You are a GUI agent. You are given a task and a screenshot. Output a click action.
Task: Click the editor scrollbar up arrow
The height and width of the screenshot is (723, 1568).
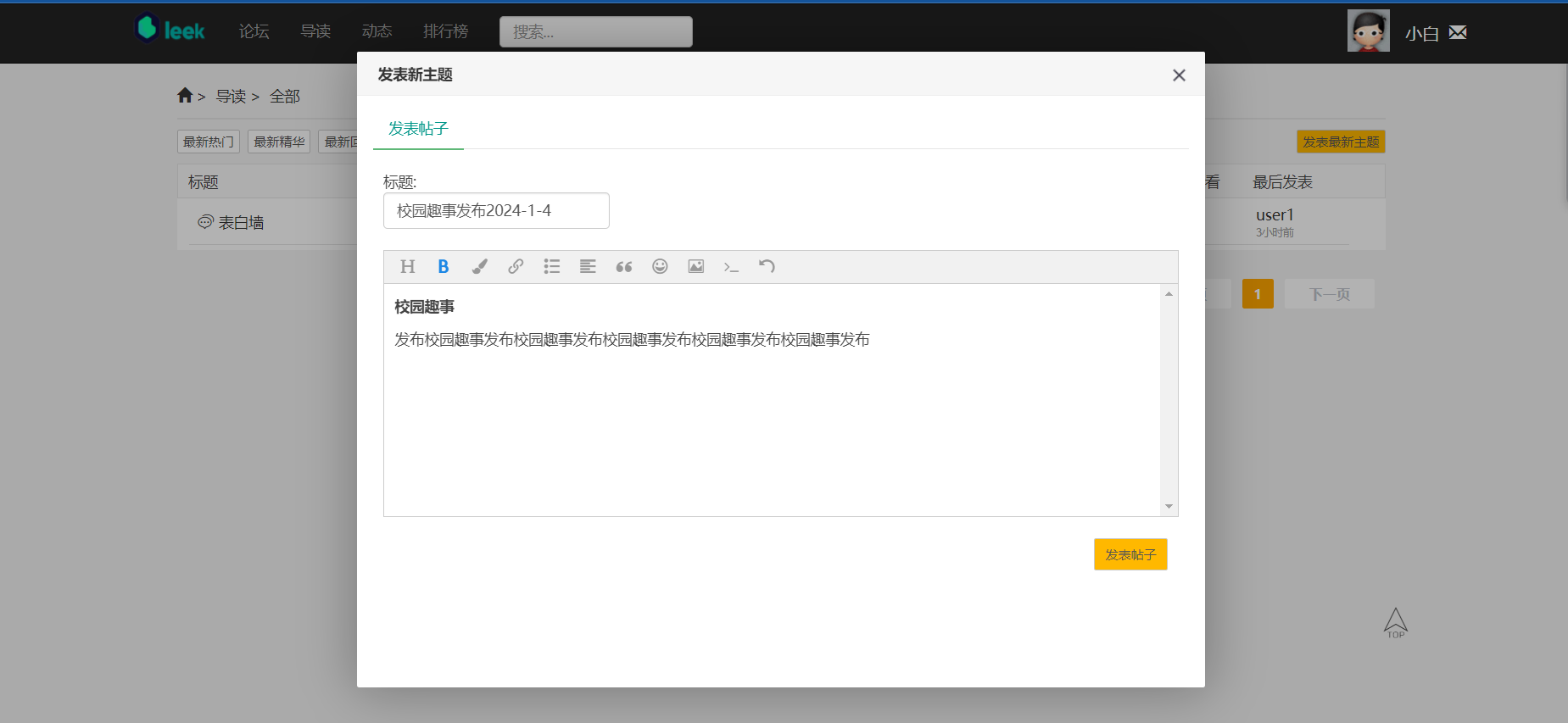pos(1169,293)
